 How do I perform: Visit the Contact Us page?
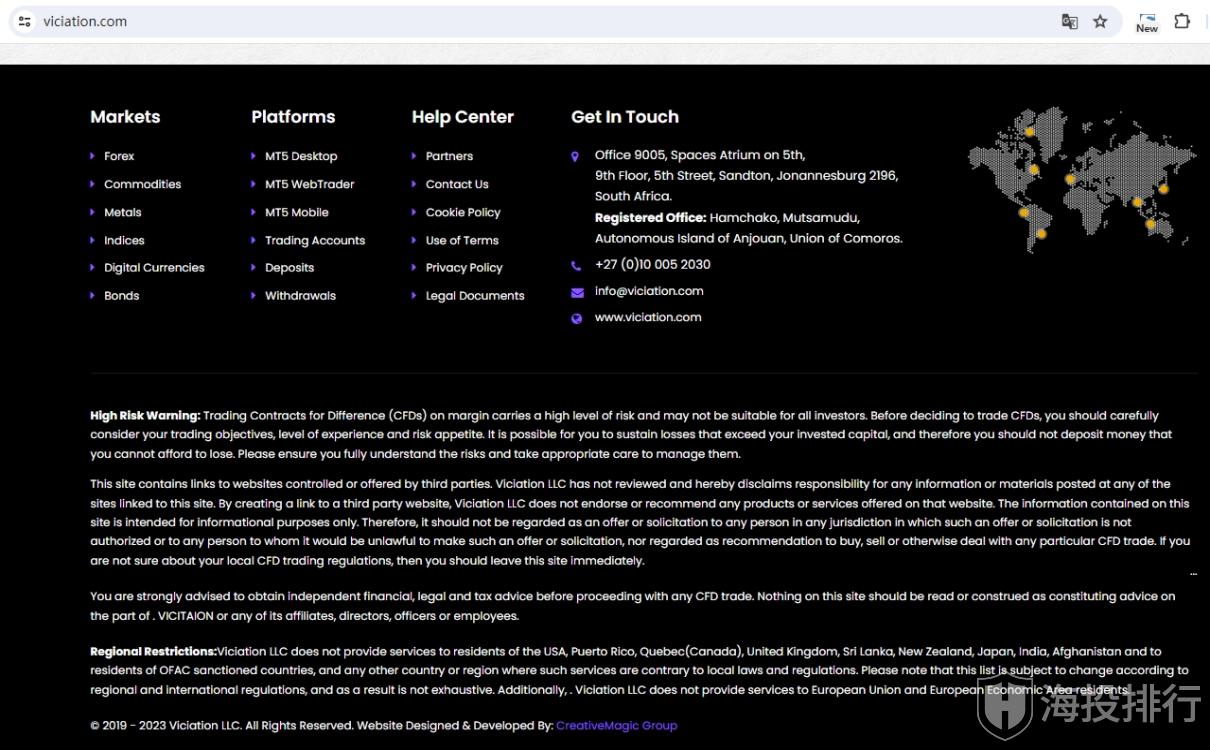[457, 184]
